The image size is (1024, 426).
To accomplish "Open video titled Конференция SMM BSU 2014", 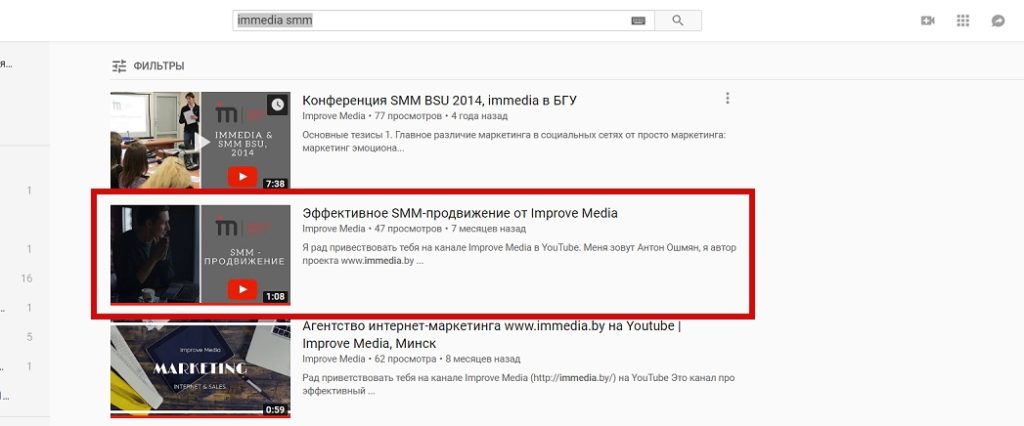I will pos(439,101).
